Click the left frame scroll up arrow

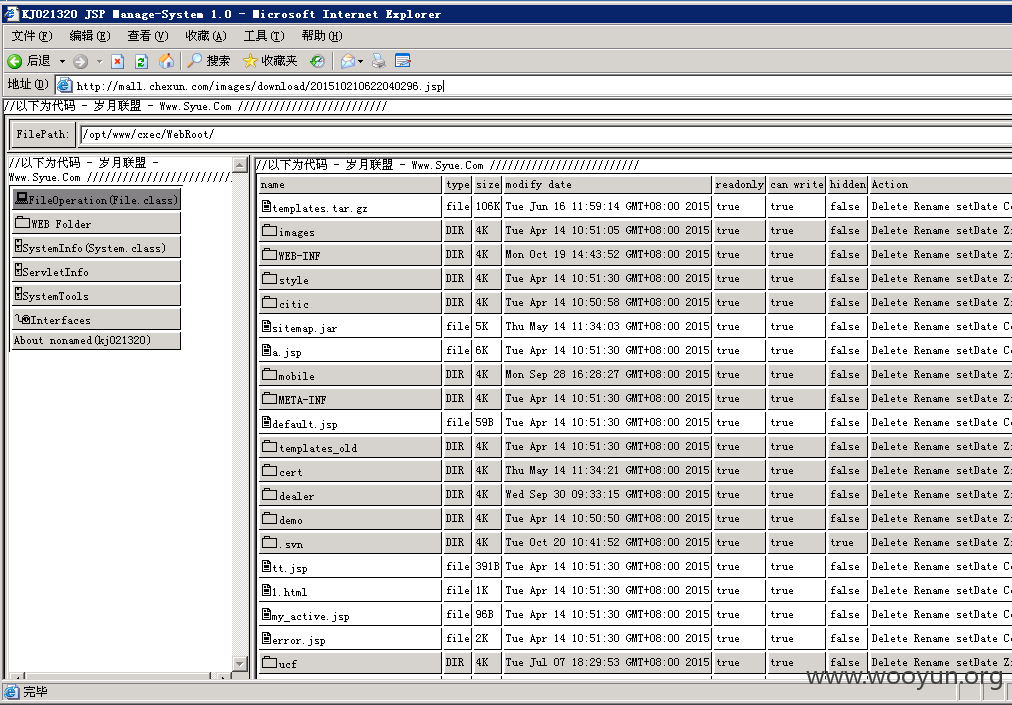(x=239, y=165)
